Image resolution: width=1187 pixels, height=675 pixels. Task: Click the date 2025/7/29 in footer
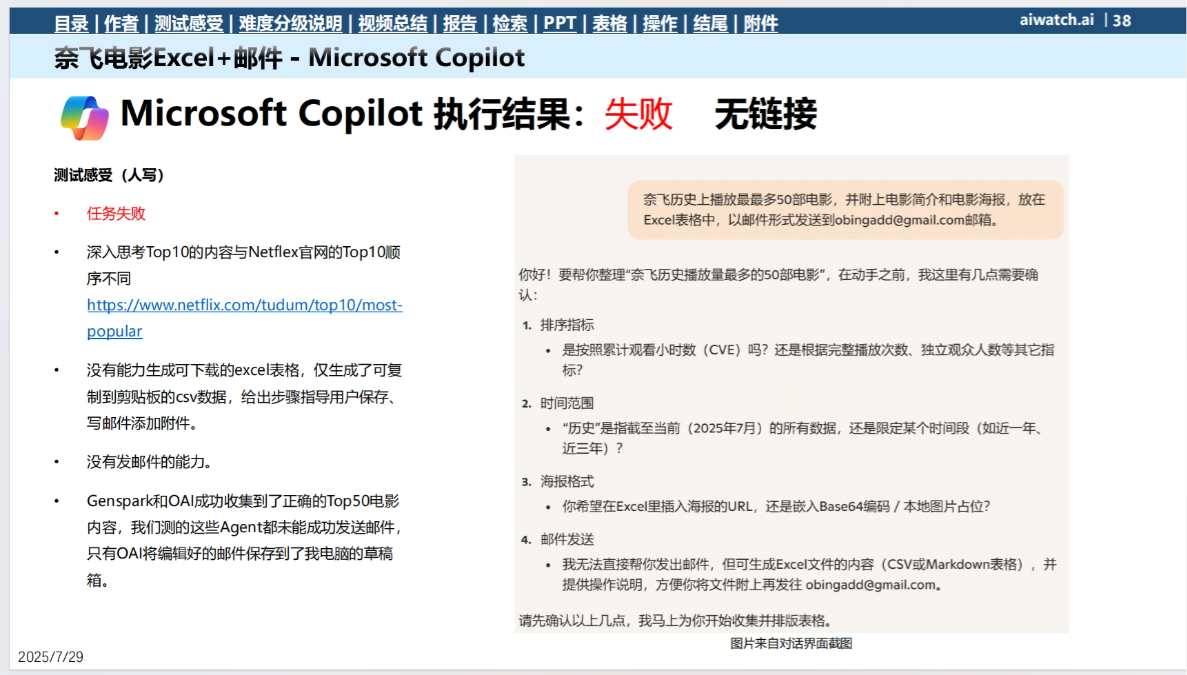coord(51,657)
